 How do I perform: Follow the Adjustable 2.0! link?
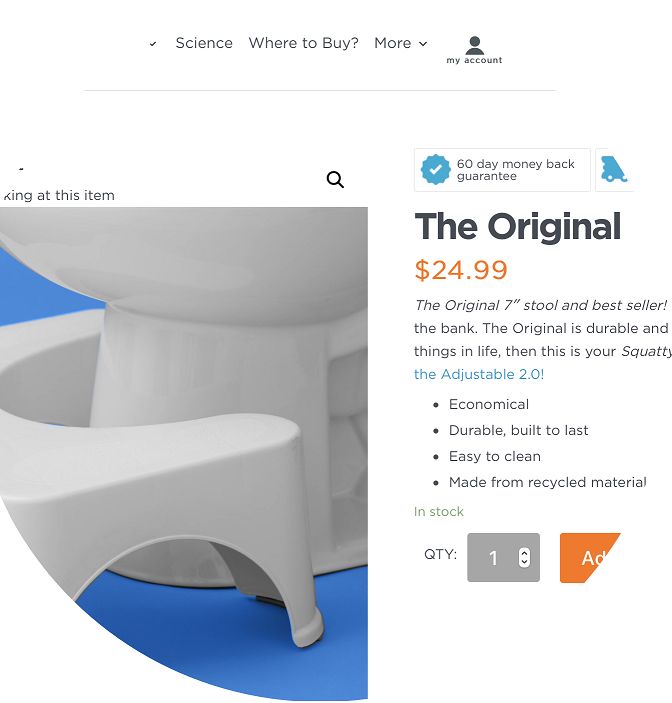click(479, 374)
